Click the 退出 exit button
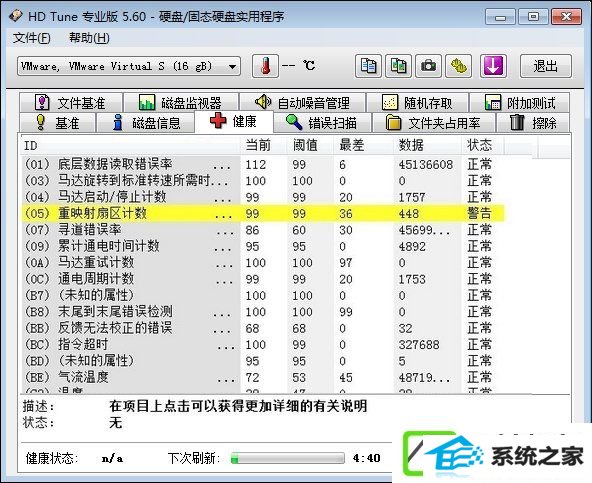 pyautogui.click(x=546, y=66)
